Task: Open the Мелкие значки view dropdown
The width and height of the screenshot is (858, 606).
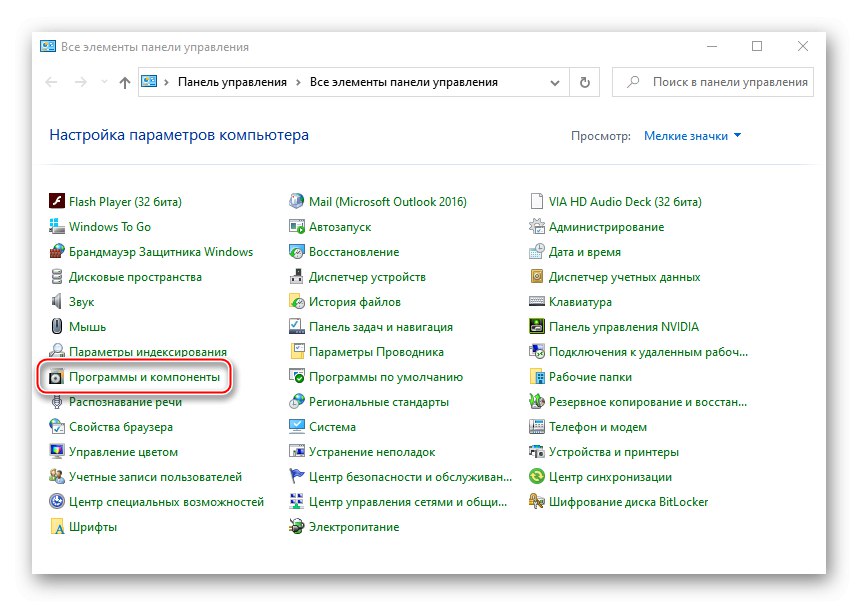Action: 692,136
